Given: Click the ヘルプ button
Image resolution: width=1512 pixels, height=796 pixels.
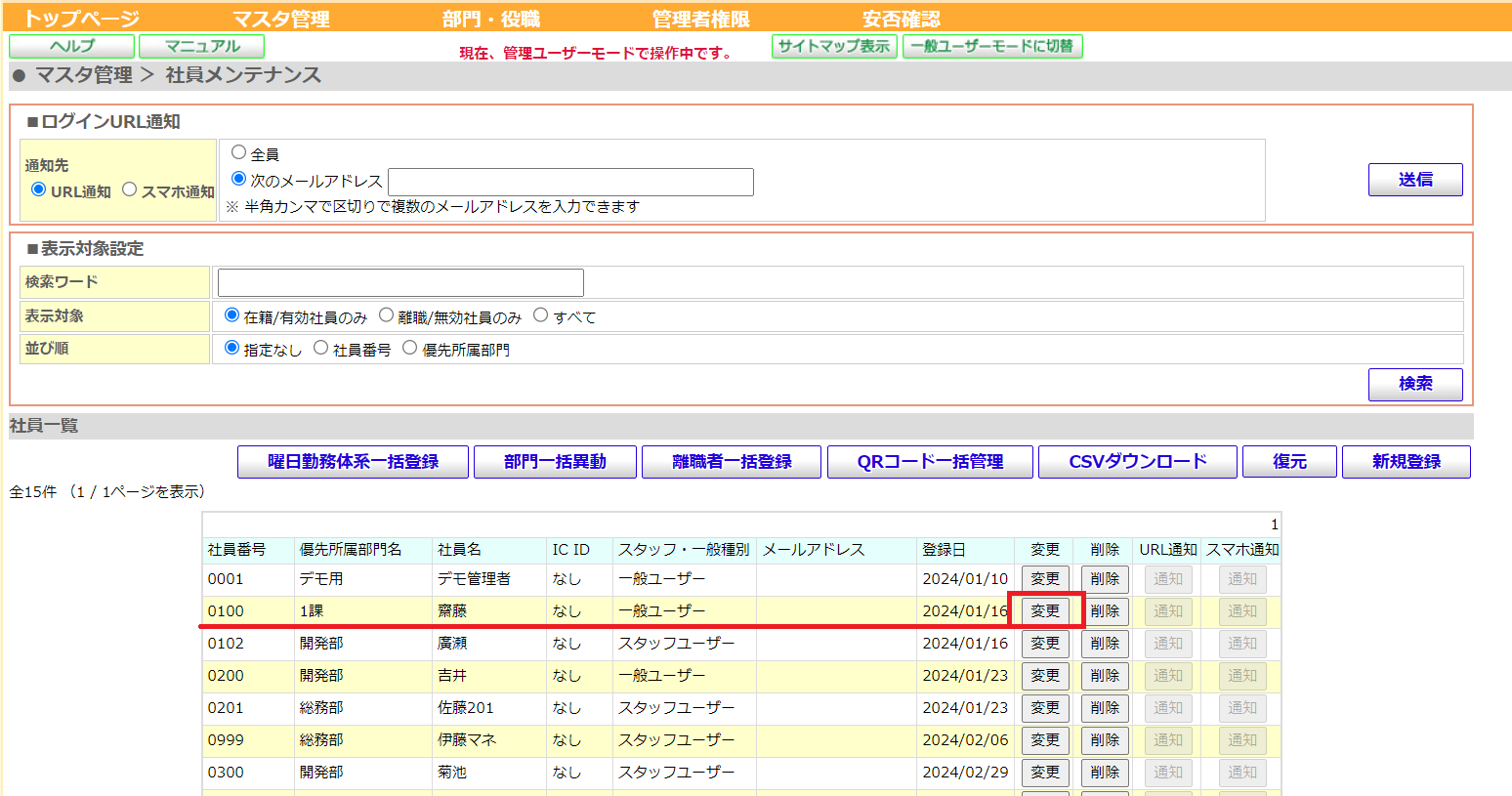Looking at the screenshot, I should point(72,46).
